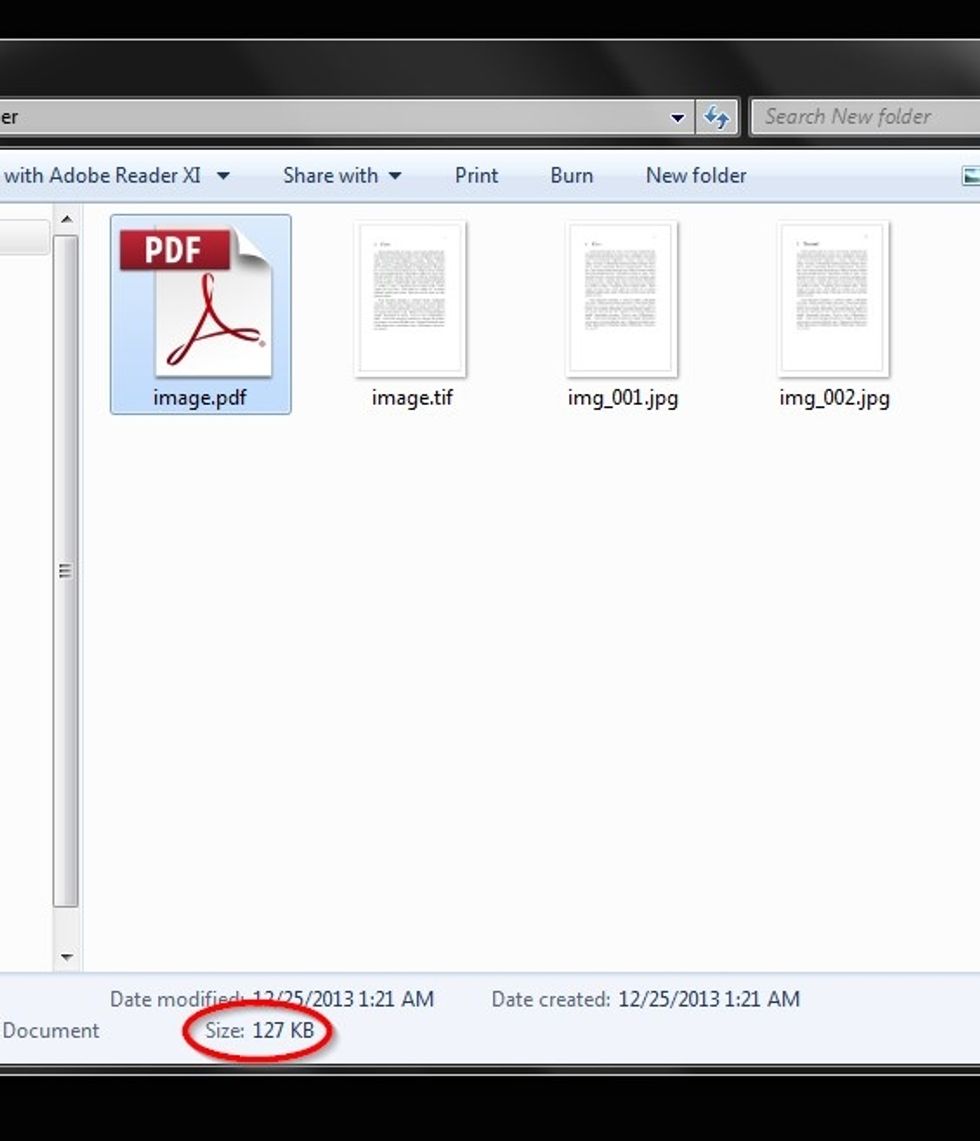Open the image.pdf file via its PDF icon
The height and width of the screenshot is (1141, 980).
[197, 300]
